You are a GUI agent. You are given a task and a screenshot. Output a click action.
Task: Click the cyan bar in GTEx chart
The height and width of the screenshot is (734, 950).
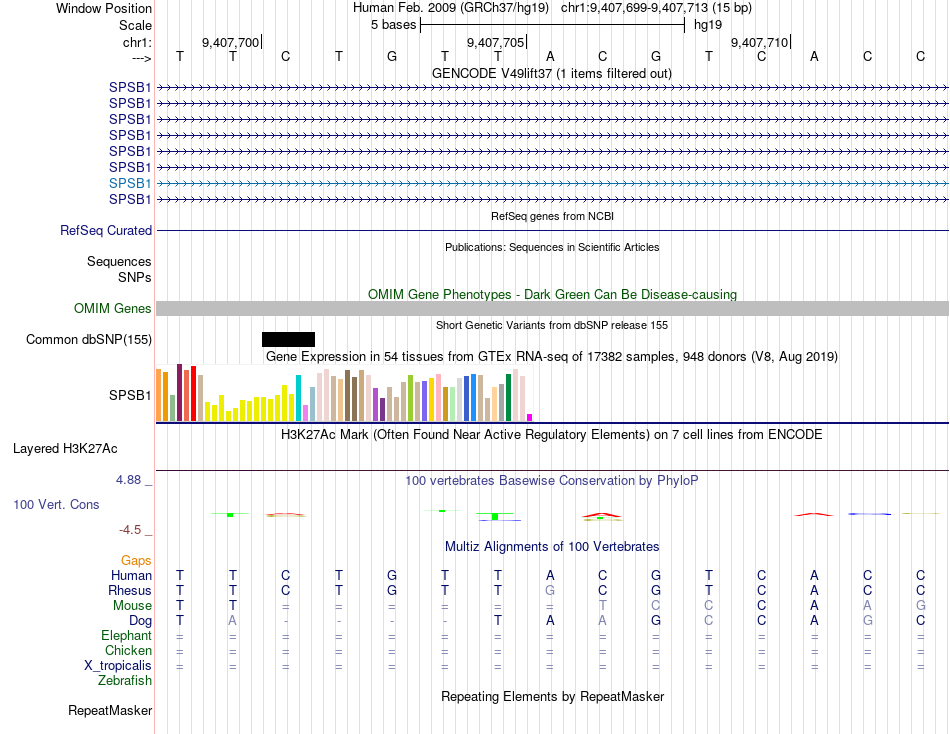click(x=299, y=398)
